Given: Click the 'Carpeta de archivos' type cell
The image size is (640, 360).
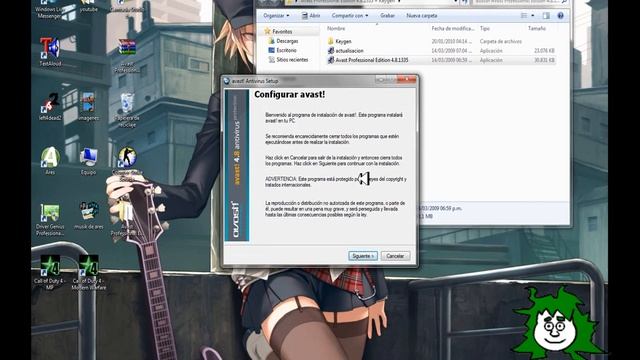Looking at the screenshot, I should point(500,41).
